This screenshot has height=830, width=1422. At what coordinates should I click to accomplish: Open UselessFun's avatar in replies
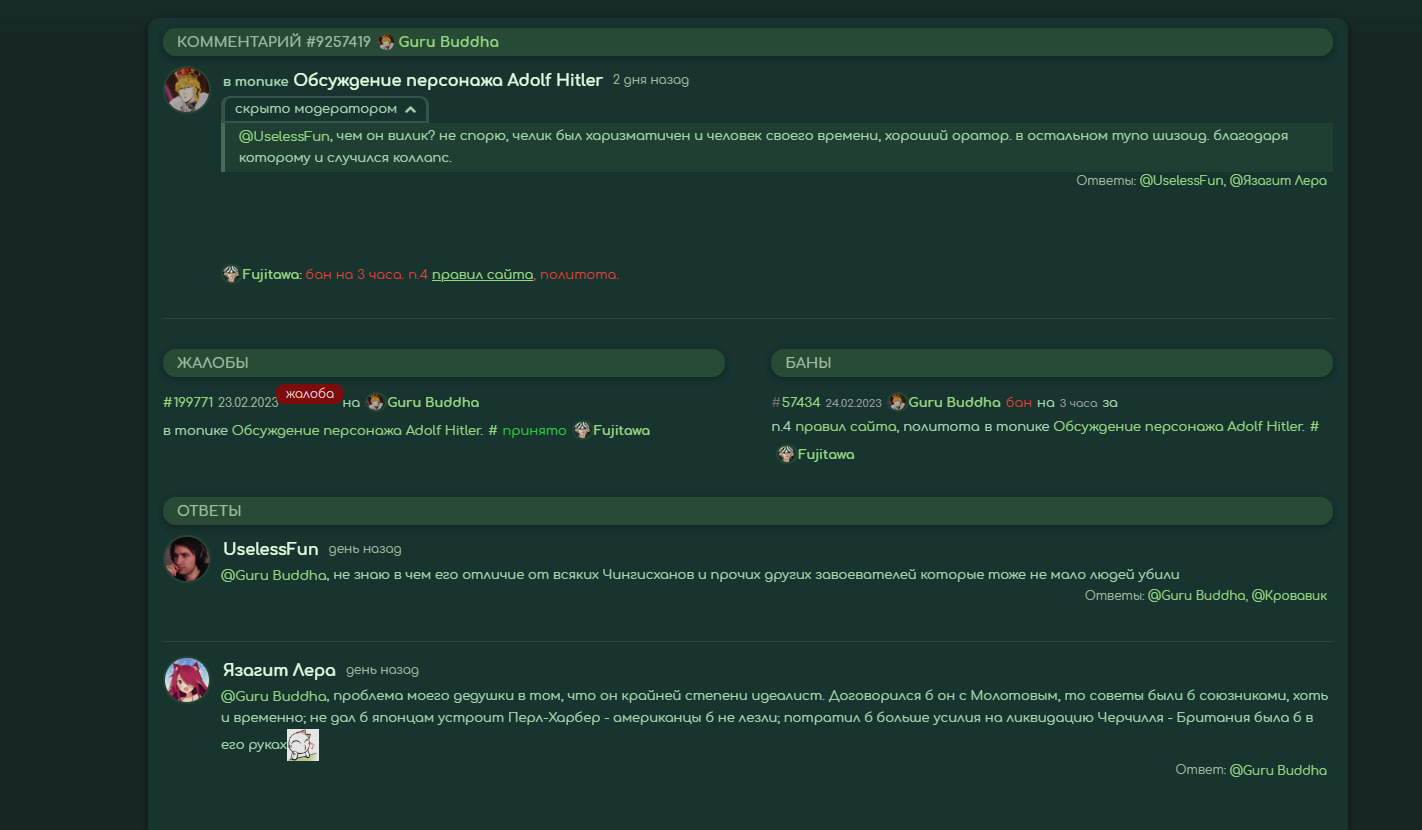coord(187,559)
